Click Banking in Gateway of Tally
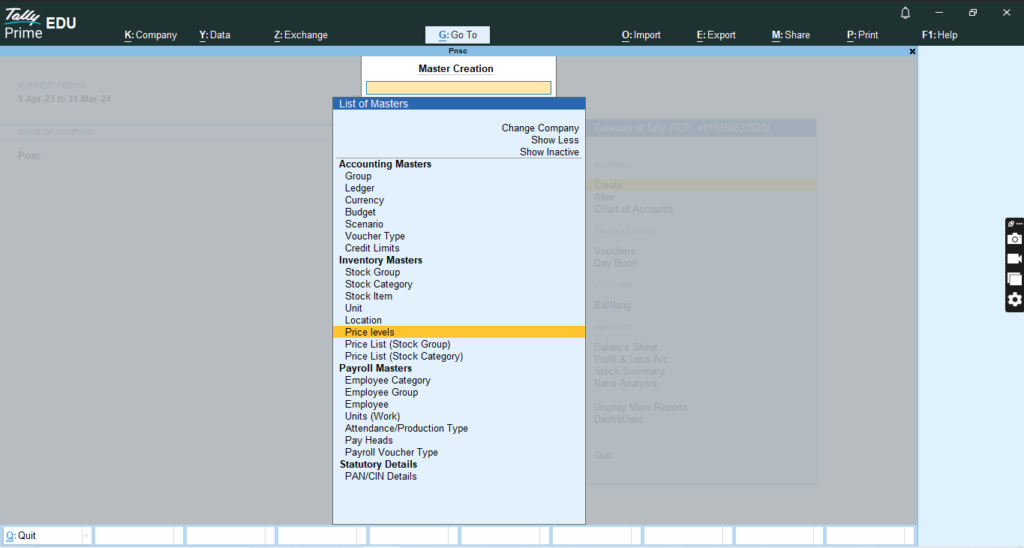1024x548 pixels. click(613, 306)
